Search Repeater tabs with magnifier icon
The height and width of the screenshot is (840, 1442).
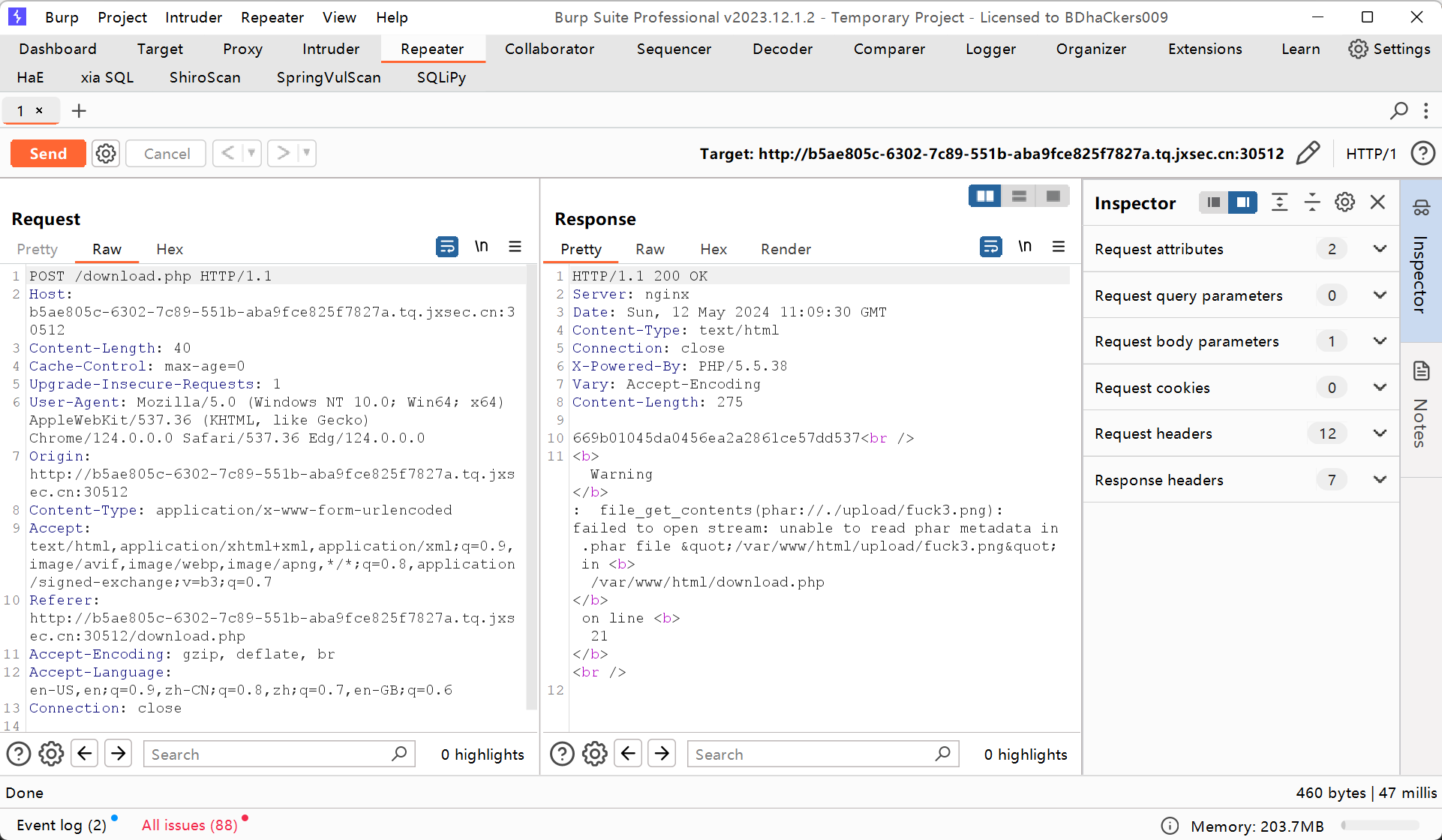[x=1398, y=111]
